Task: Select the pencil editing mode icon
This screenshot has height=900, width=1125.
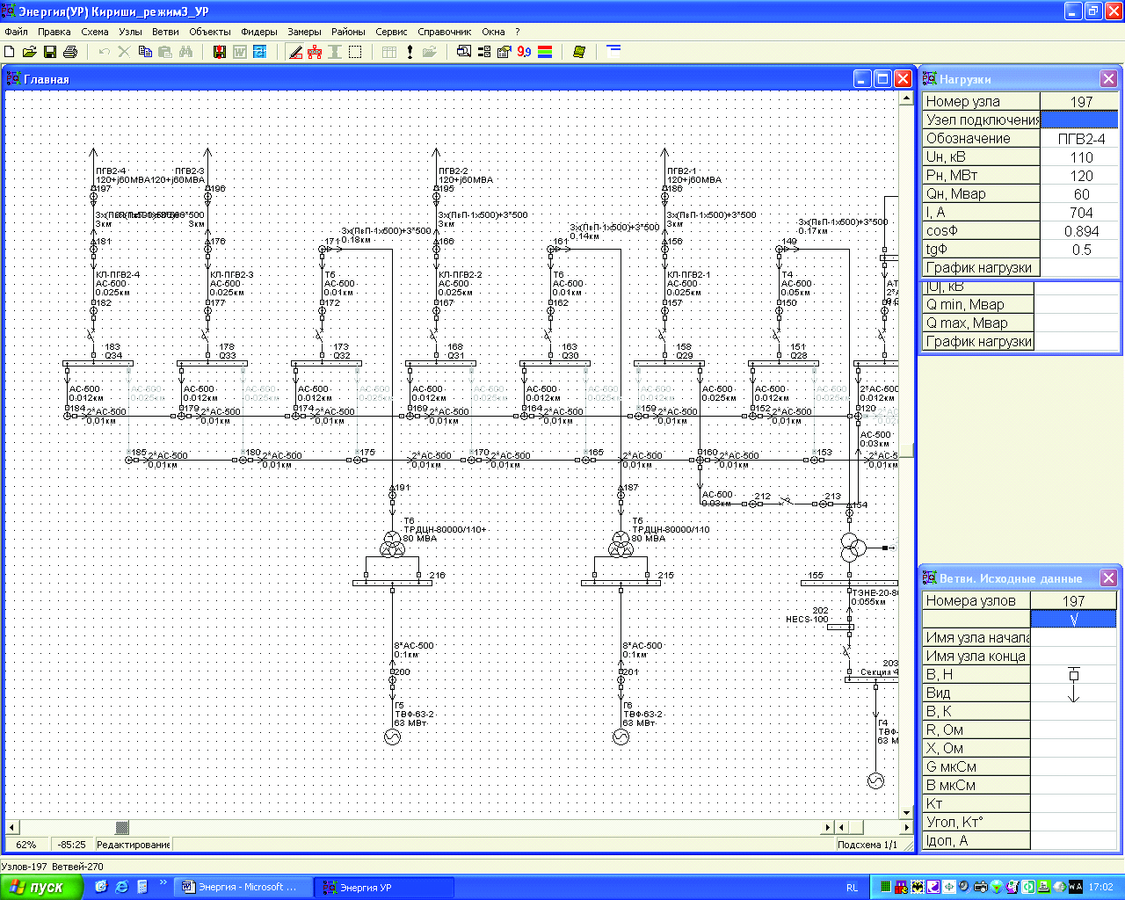Action: pyautogui.click(x=295, y=52)
